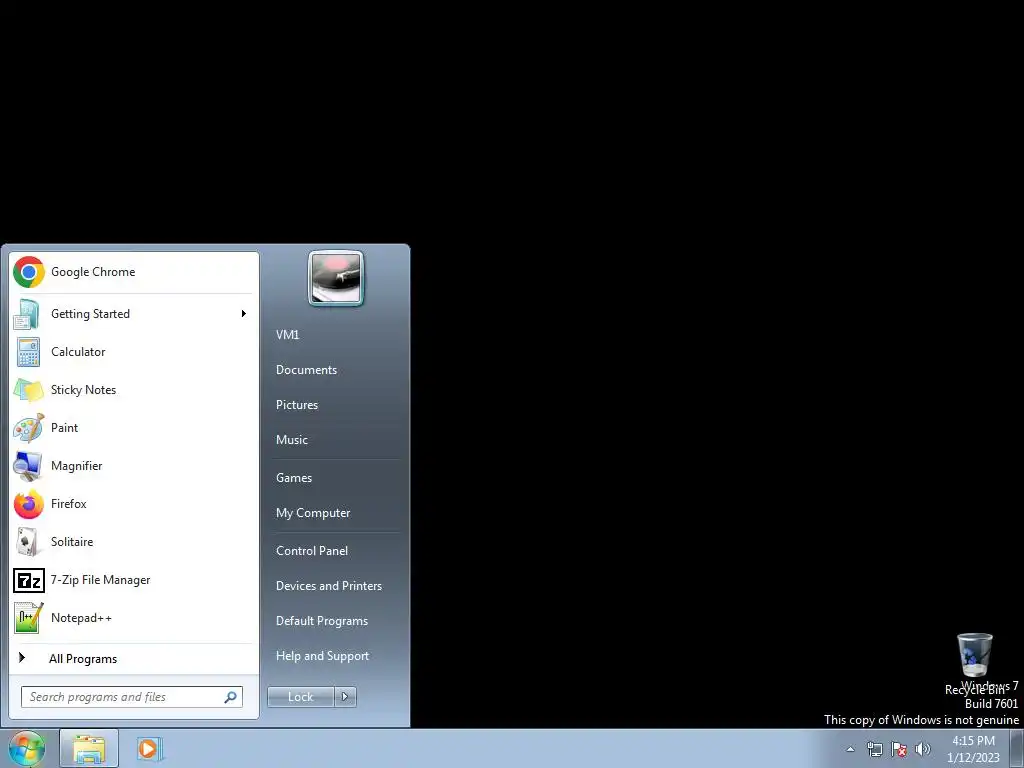Open Help and Support
This screenshot has width=1024, height=768.
point(323,656)
